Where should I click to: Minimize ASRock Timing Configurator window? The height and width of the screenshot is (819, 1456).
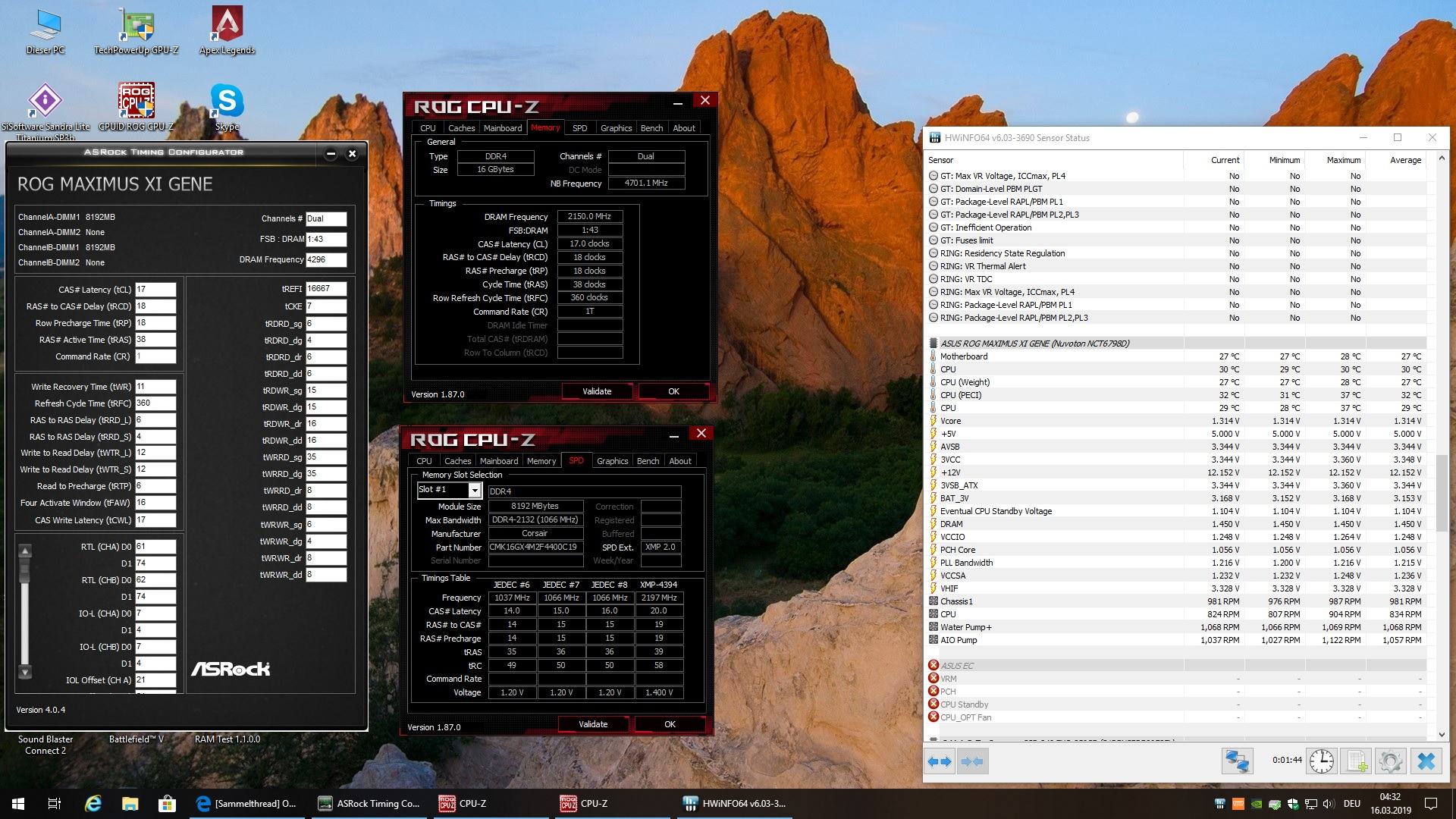[331, 154]
